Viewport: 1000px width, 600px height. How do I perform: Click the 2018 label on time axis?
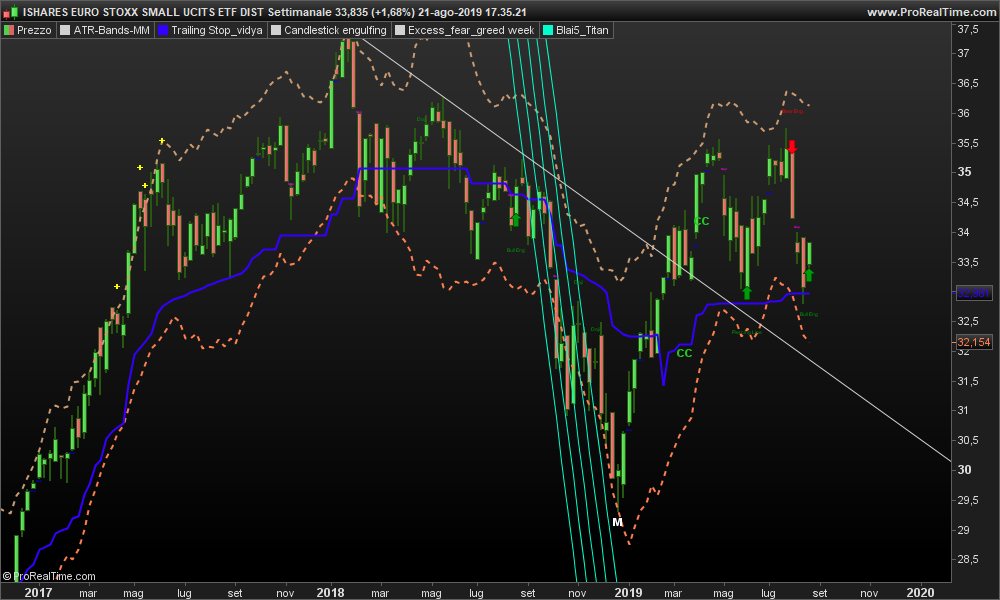click(x=330, y=592)
